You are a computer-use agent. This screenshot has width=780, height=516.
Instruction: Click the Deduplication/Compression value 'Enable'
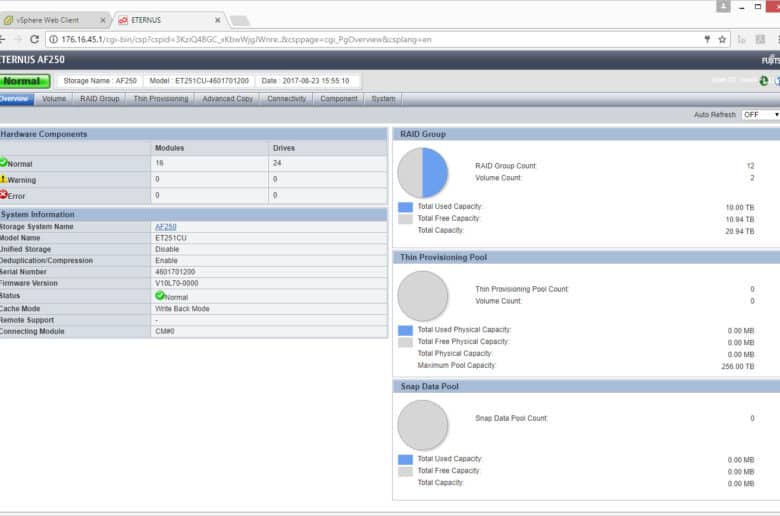(x=166, y=261)
